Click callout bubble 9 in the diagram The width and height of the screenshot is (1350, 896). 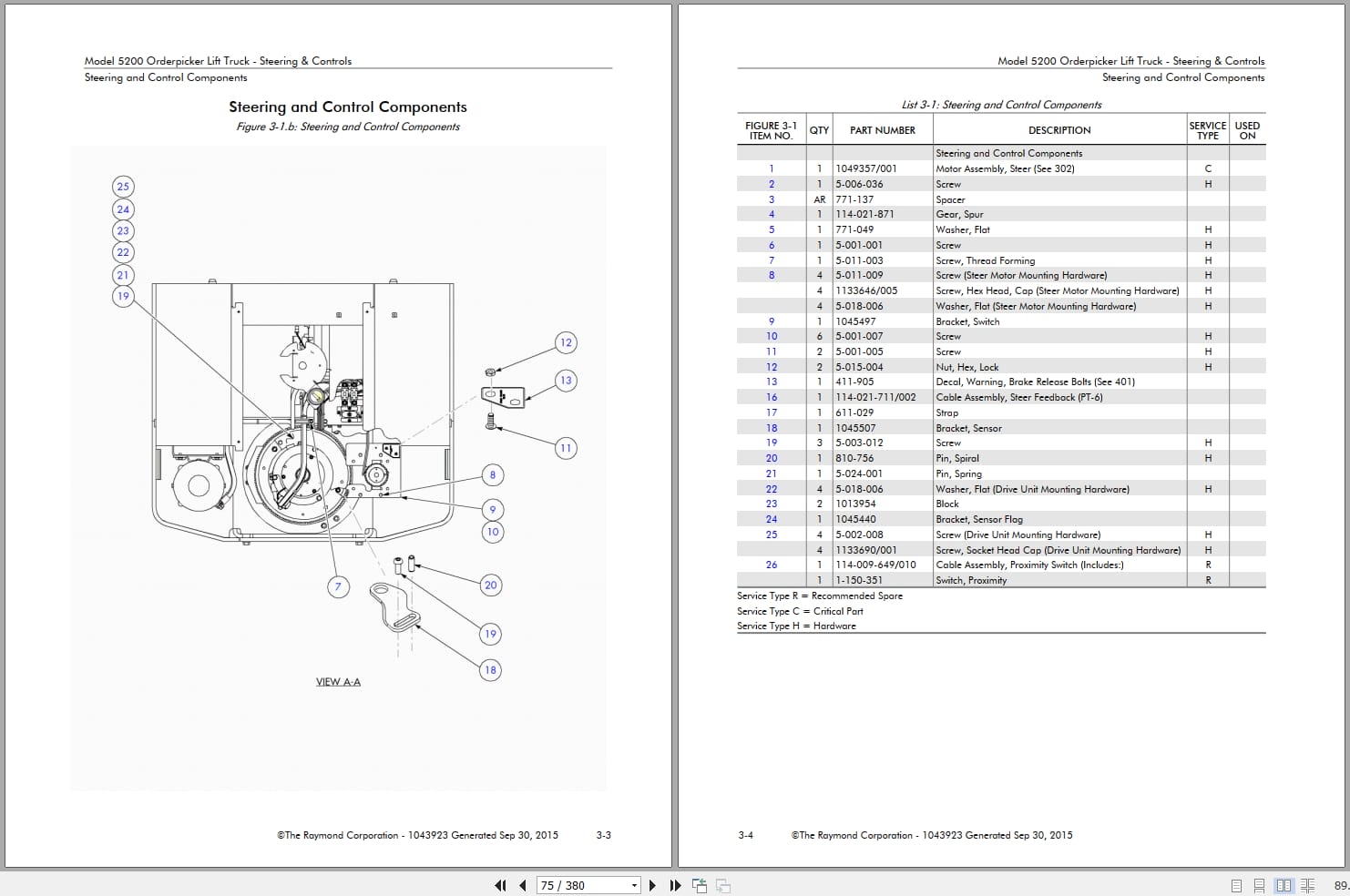(x=493, y=510)
